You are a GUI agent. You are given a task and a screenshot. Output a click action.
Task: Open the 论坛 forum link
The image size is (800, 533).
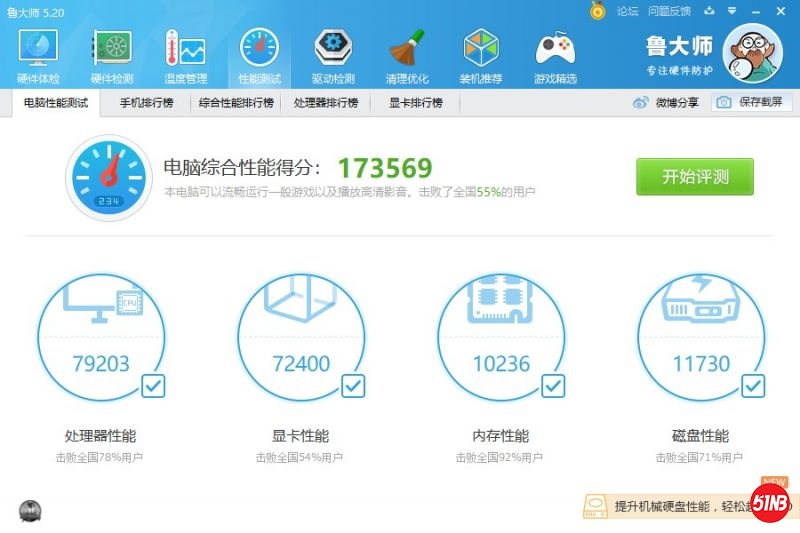click(627, 11)
